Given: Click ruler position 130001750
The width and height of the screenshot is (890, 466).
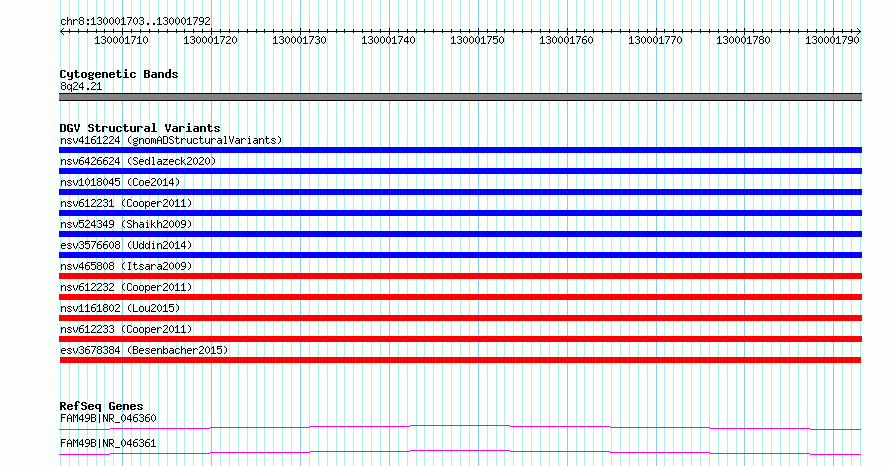Looking at the screenshot, I should [477, 40].
